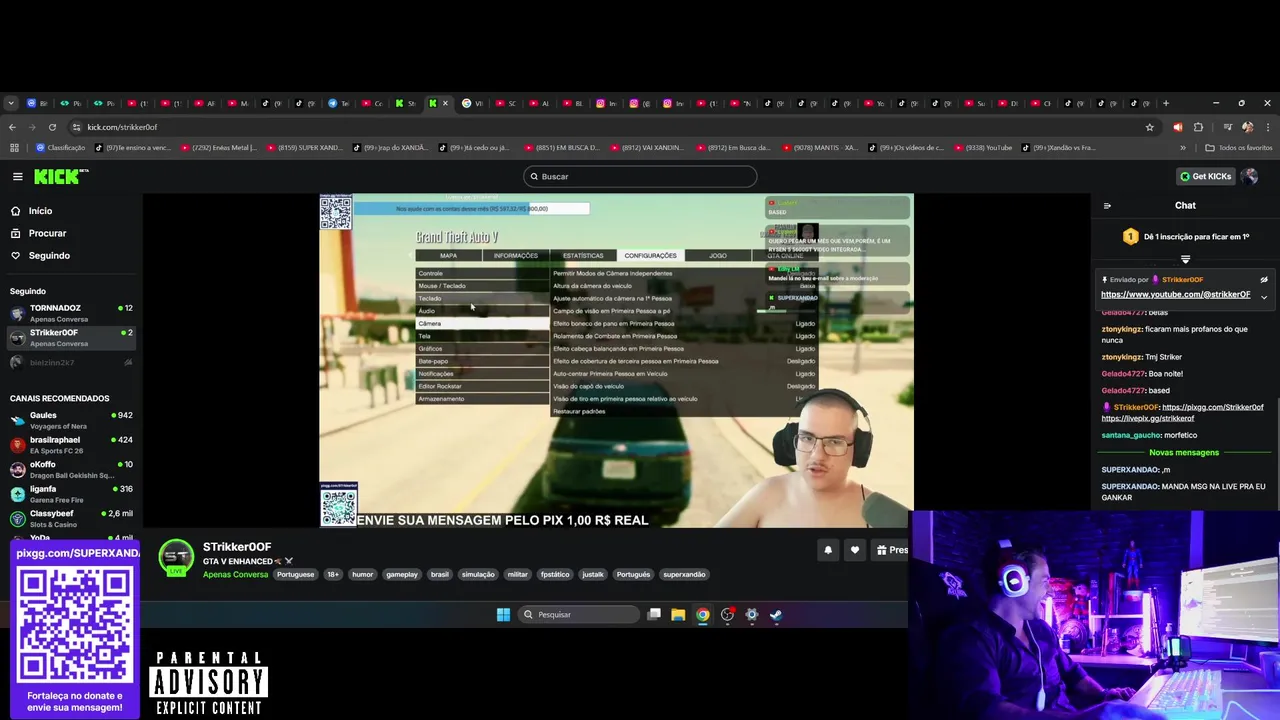
Task: Open Steam from the taskbar
Action: pos(776,615)
